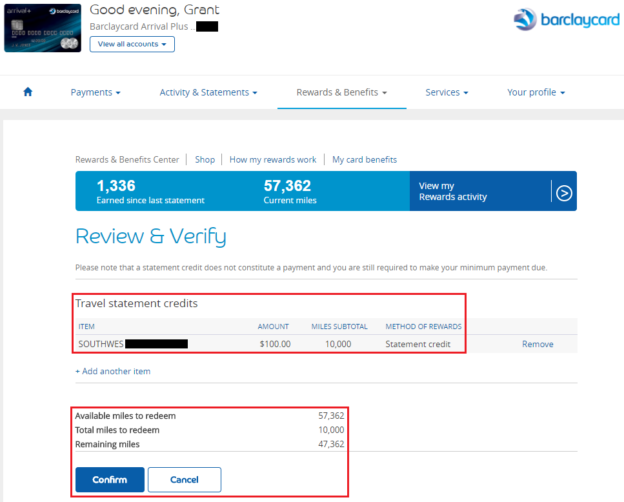Expand the Payments menu
Image resolution: width=624 pixels, height=502 pixels.
(96, 92)
